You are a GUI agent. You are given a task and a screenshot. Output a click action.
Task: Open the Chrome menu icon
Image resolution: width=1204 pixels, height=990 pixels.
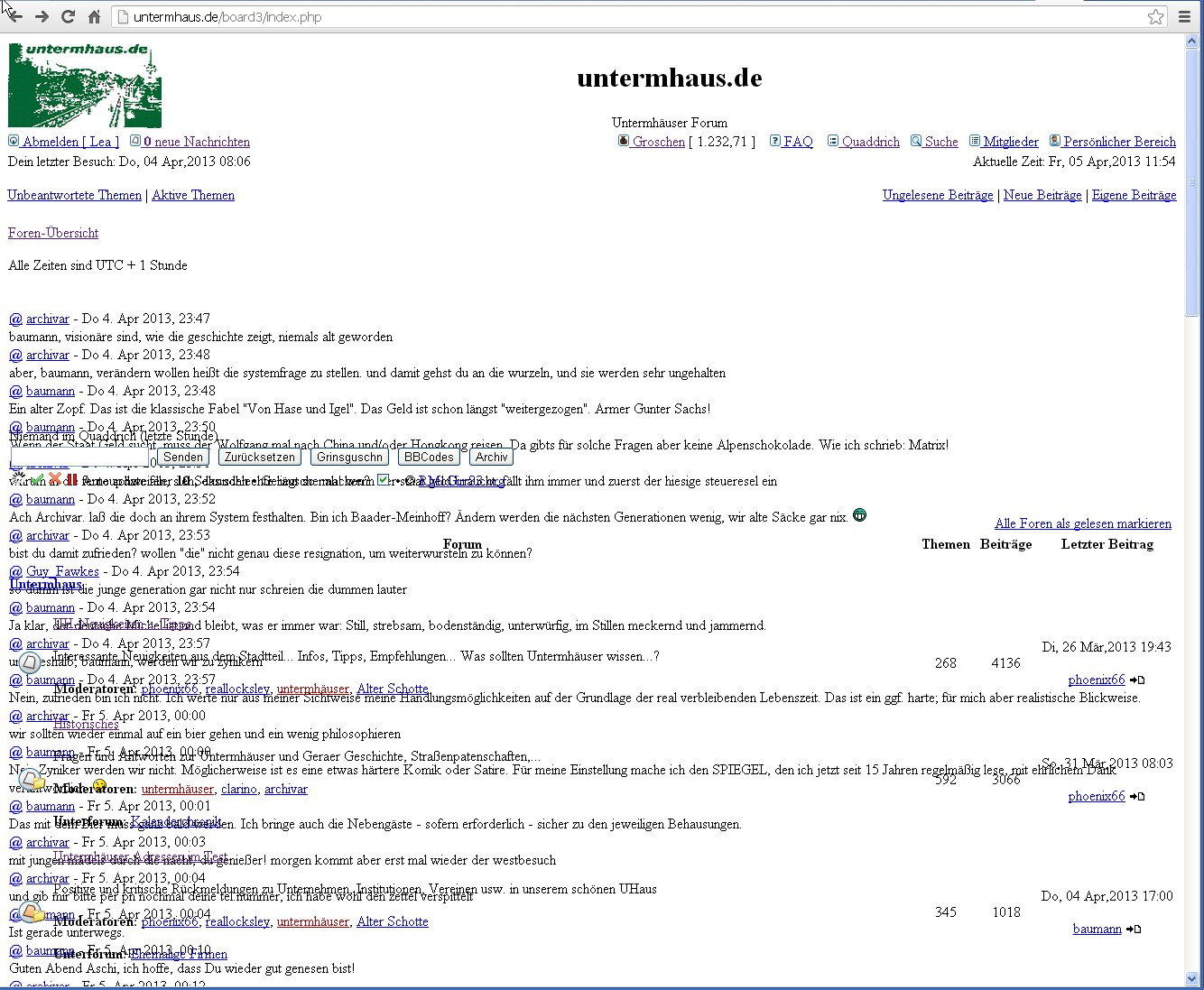pos(1184,16)
